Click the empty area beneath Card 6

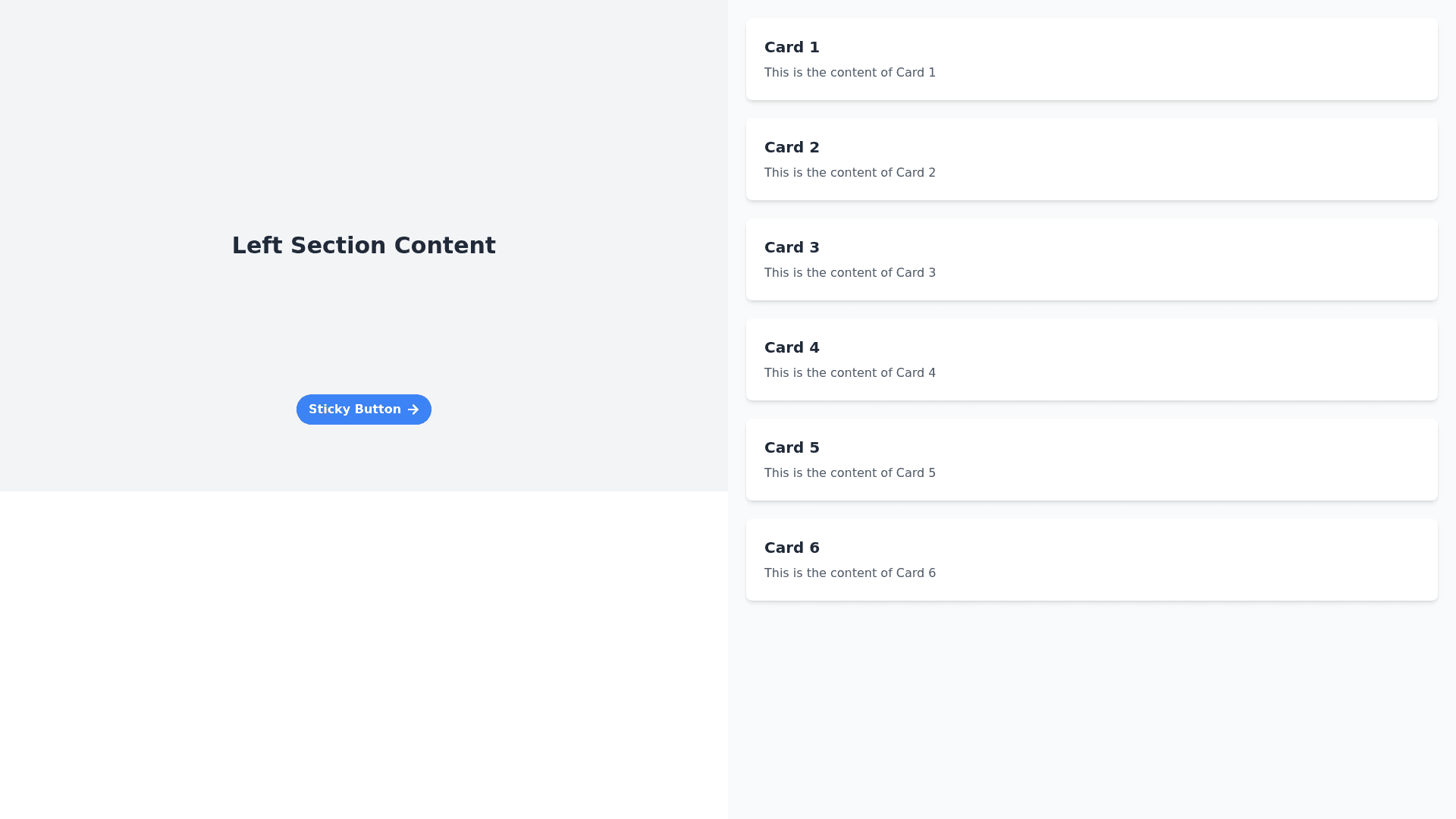click(x=1092, y=705)
